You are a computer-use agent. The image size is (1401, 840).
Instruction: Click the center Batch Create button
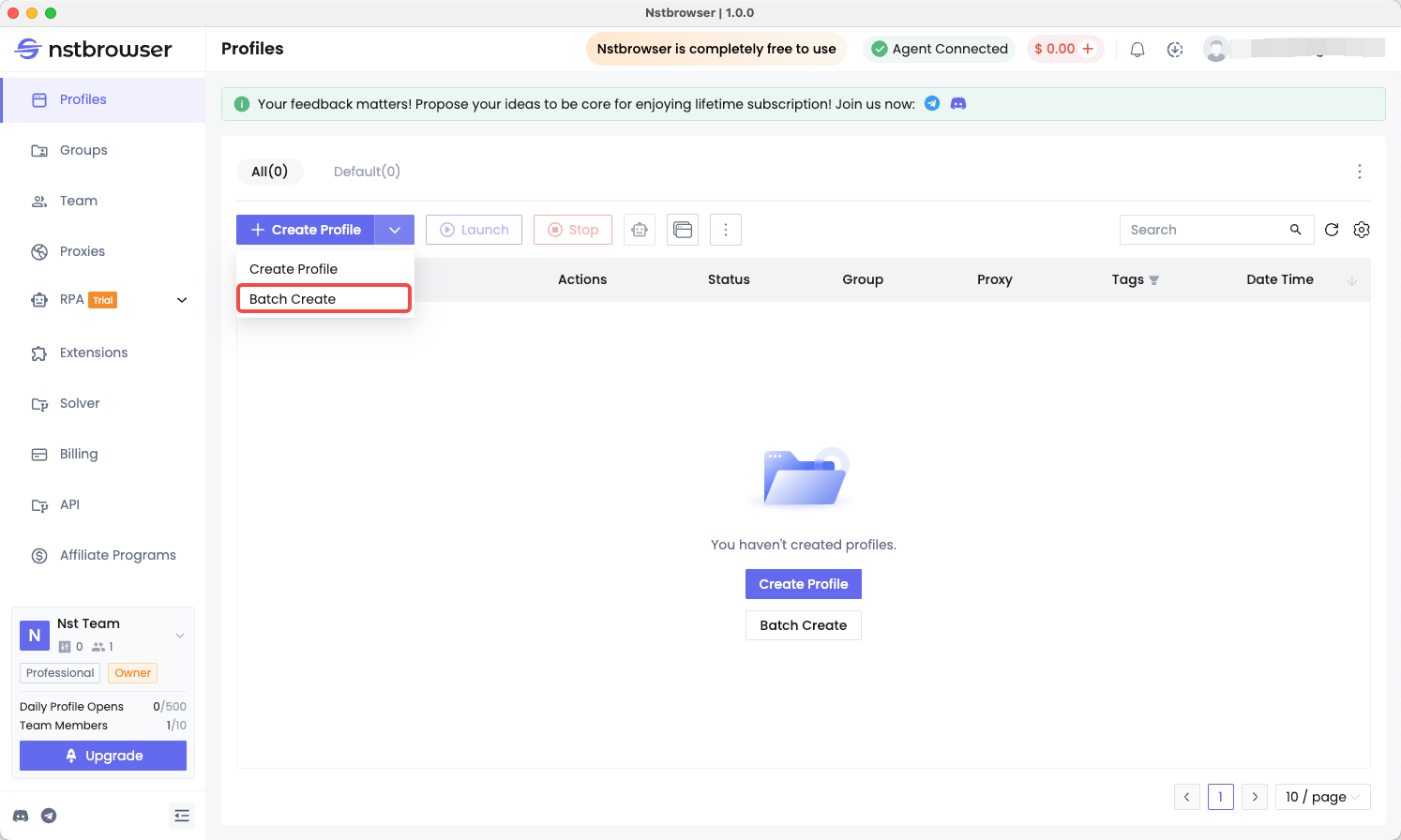pos(804,625)
